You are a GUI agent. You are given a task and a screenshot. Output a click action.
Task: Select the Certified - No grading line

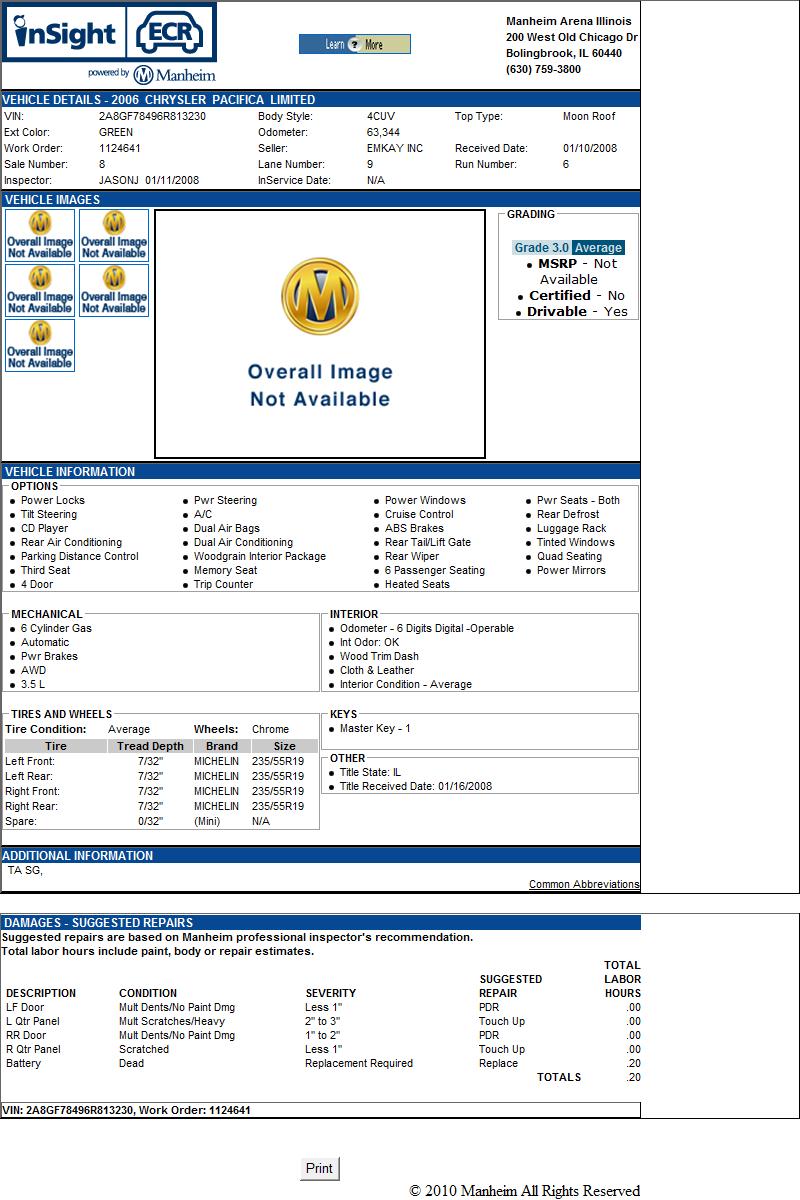coord(577,295)
